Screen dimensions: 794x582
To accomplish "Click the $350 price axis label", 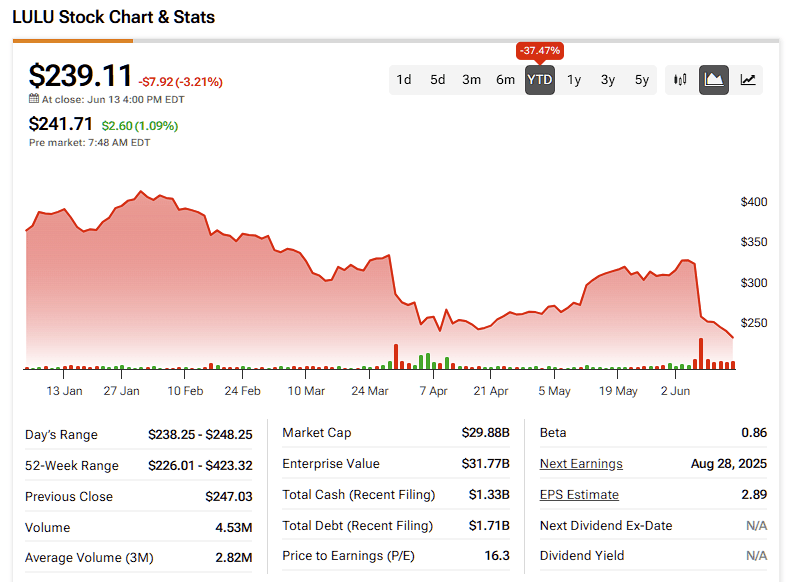I will click(753, 242).
